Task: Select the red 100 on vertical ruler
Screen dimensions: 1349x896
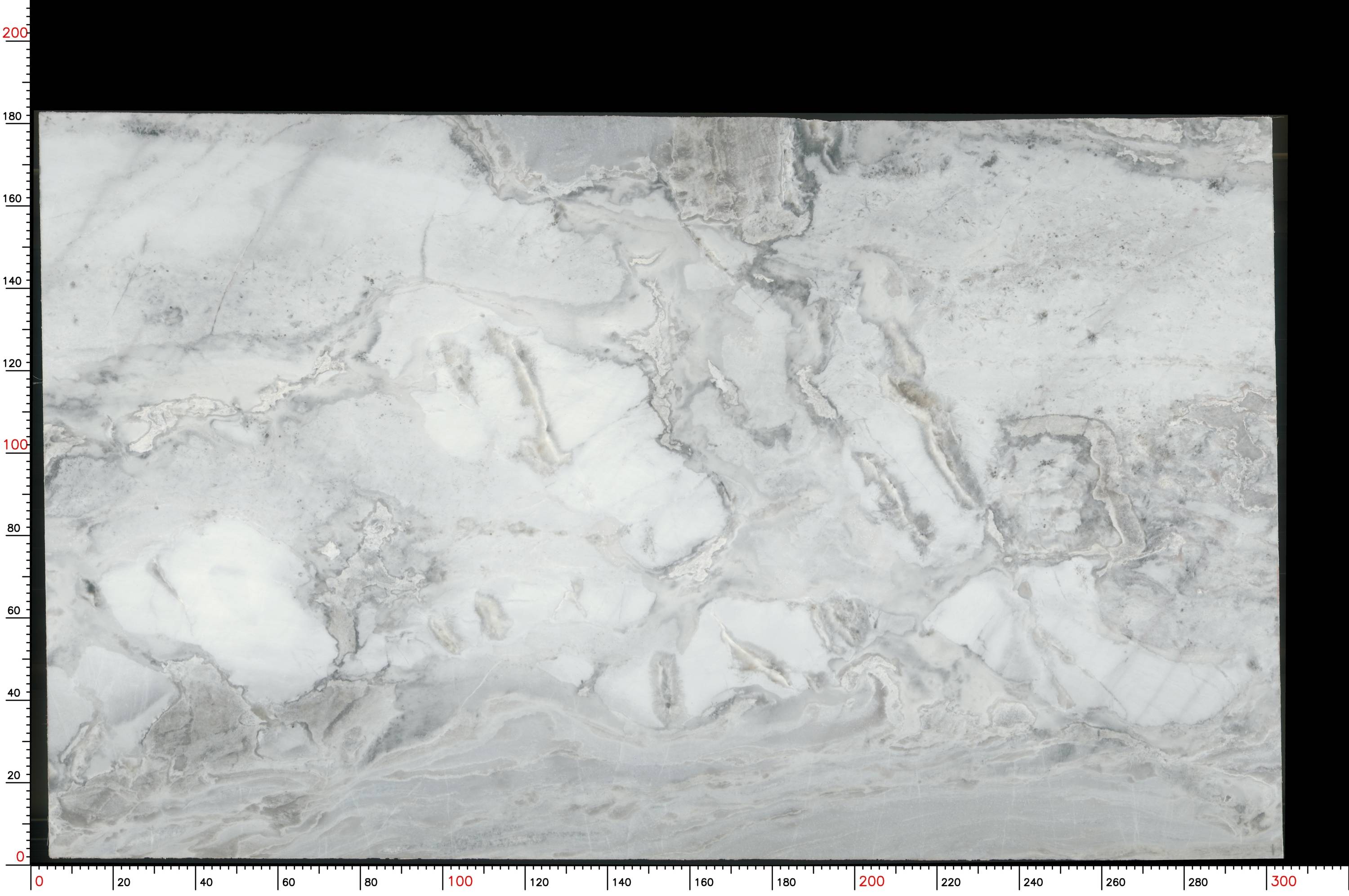Action: click(15, 445)
